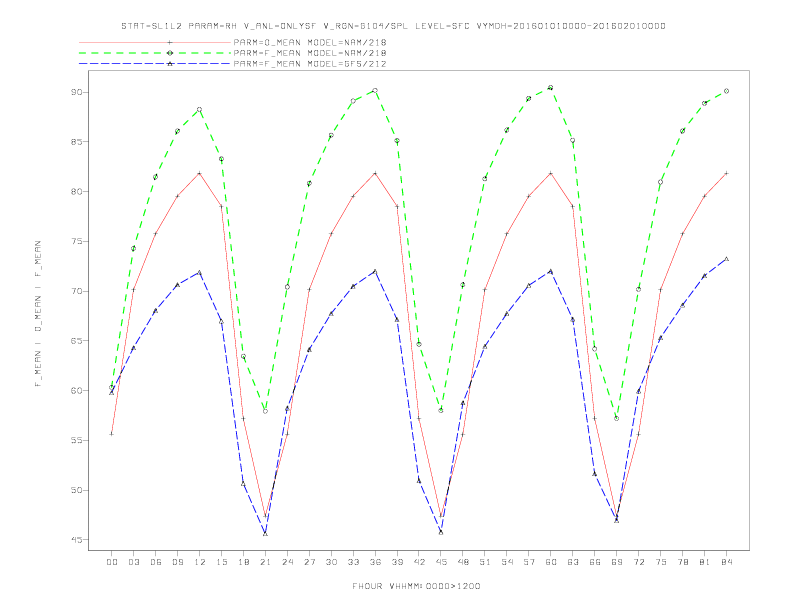Click x-axis forecast hour label 66
792x612 pixels.
[x=595, y=562]
